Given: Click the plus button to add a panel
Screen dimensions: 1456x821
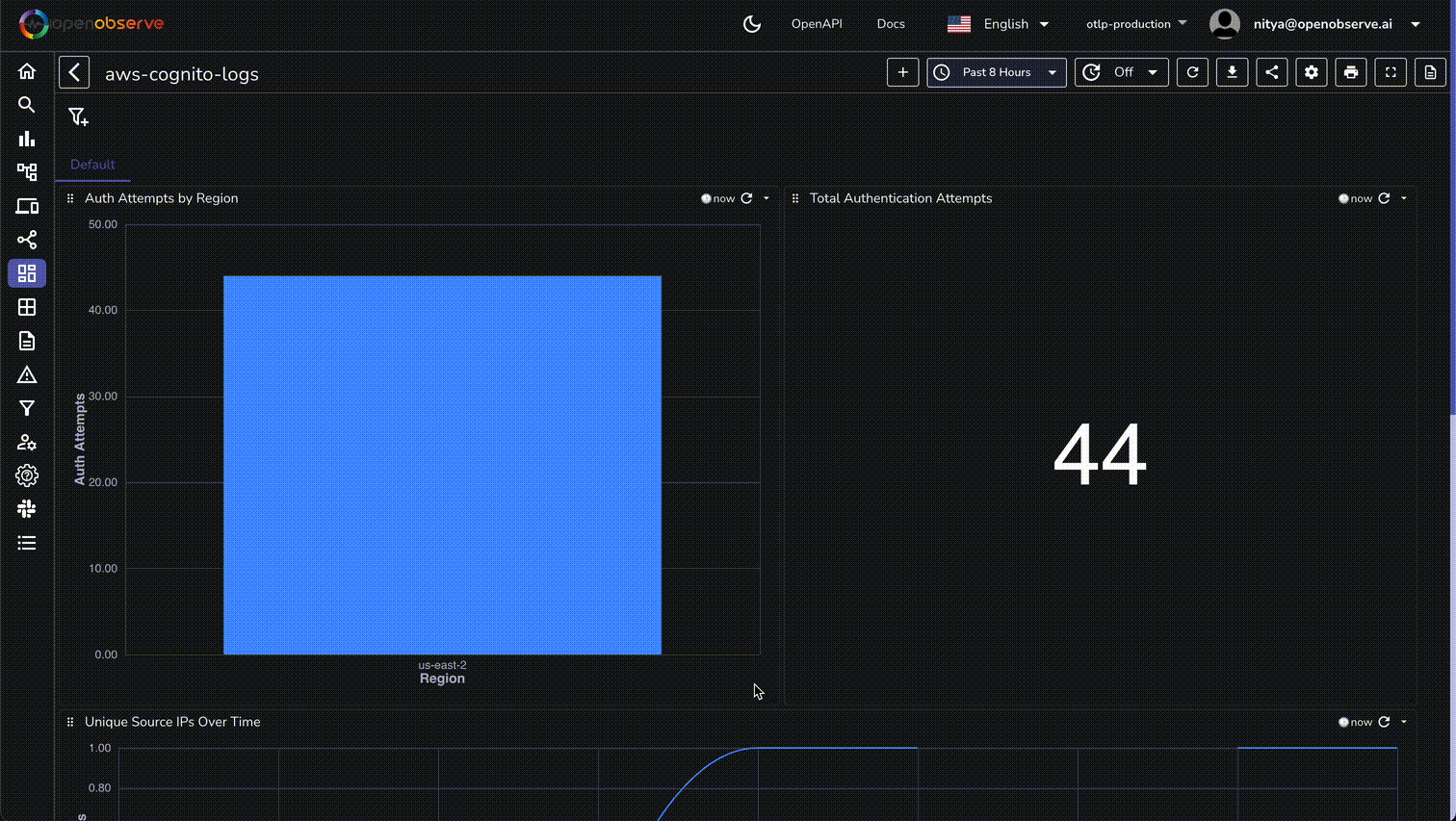Looking at the screenshot, I should pyautogui.click(x=902, y=72).
